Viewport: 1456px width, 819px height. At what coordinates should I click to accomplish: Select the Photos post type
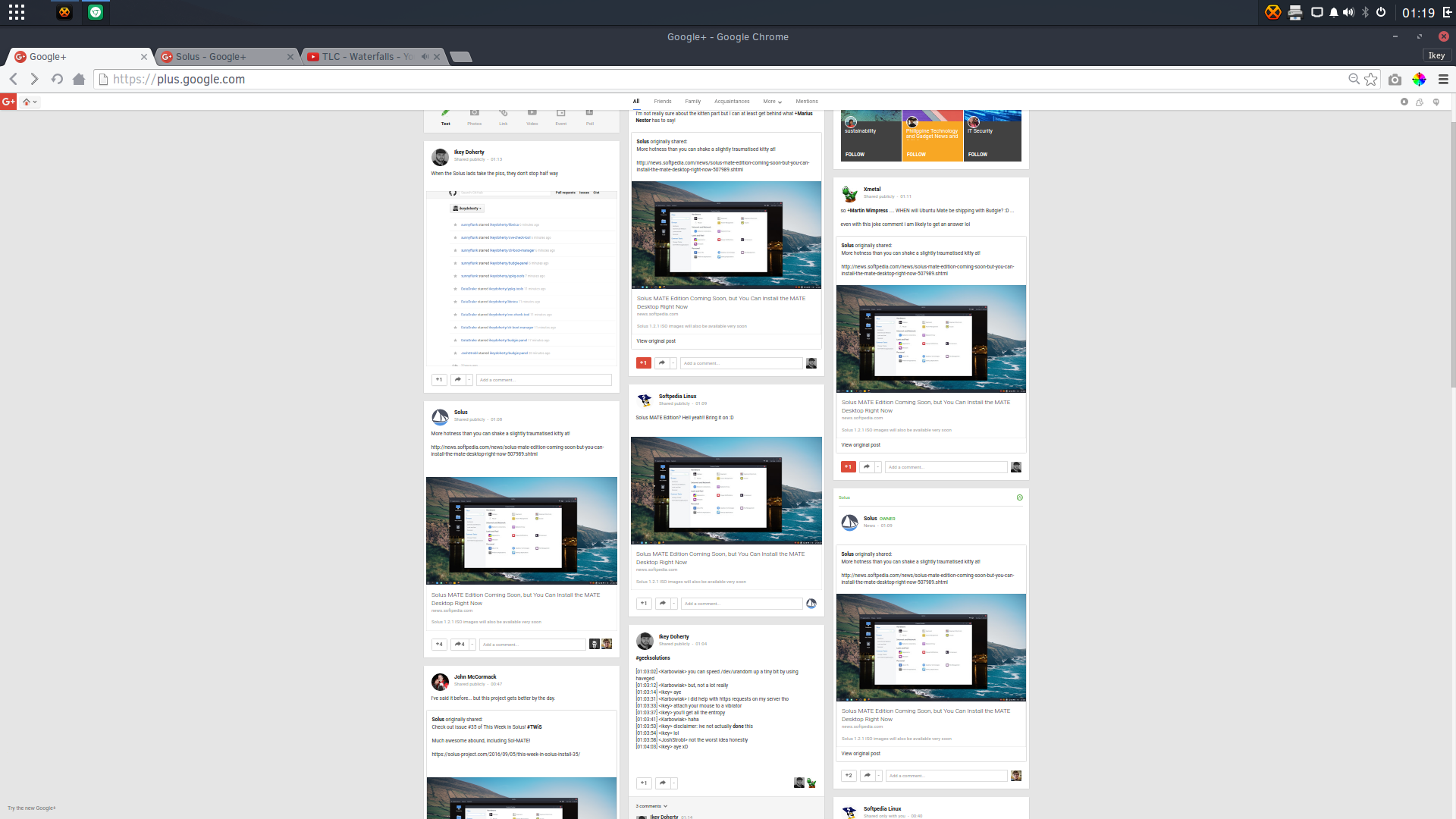(x=475, y=117)
